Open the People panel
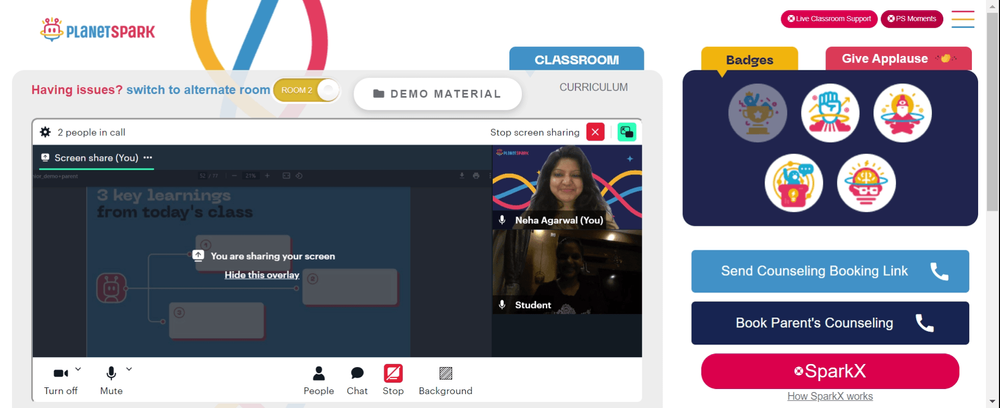The image size is (1000, 408). click(x=318, y=381)
